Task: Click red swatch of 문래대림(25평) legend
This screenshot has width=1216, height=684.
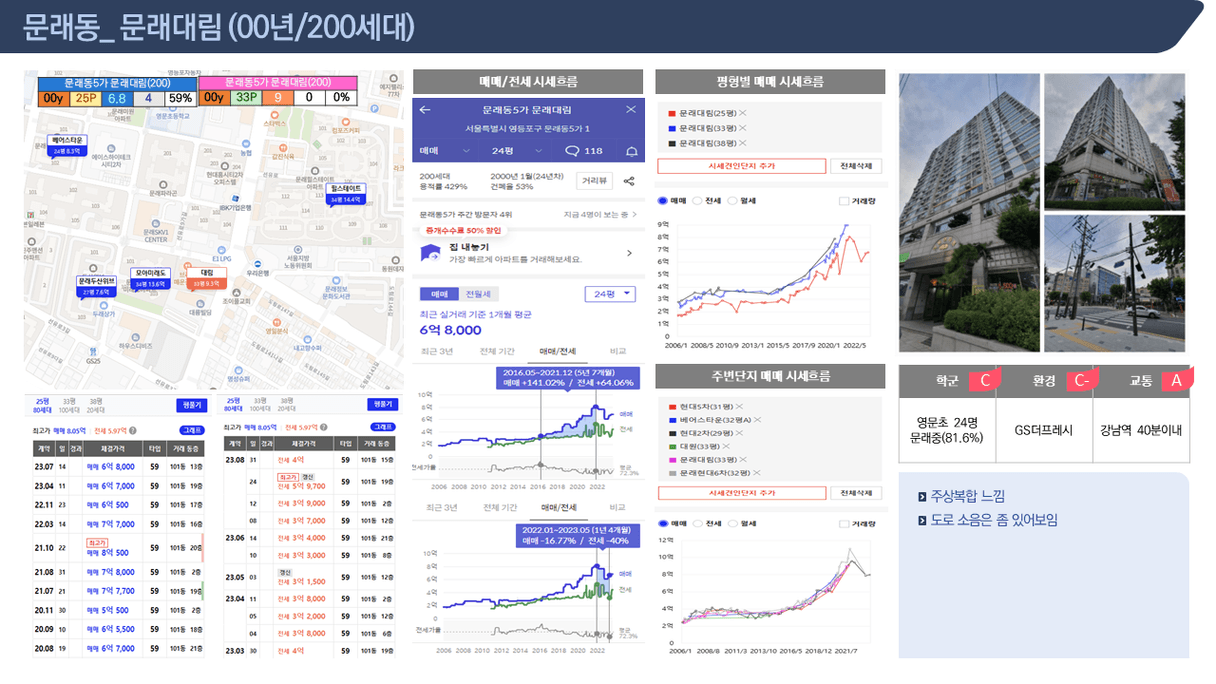Action: [672, 113]
